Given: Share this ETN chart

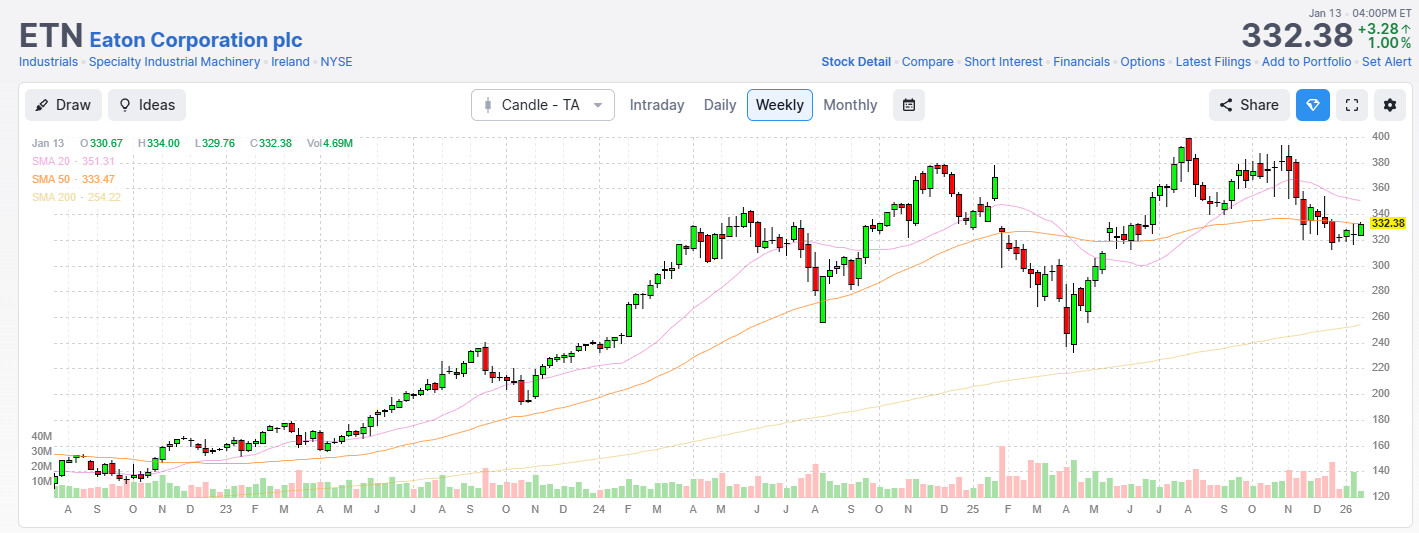Looking at the screenshot, I should (1249, 105).
